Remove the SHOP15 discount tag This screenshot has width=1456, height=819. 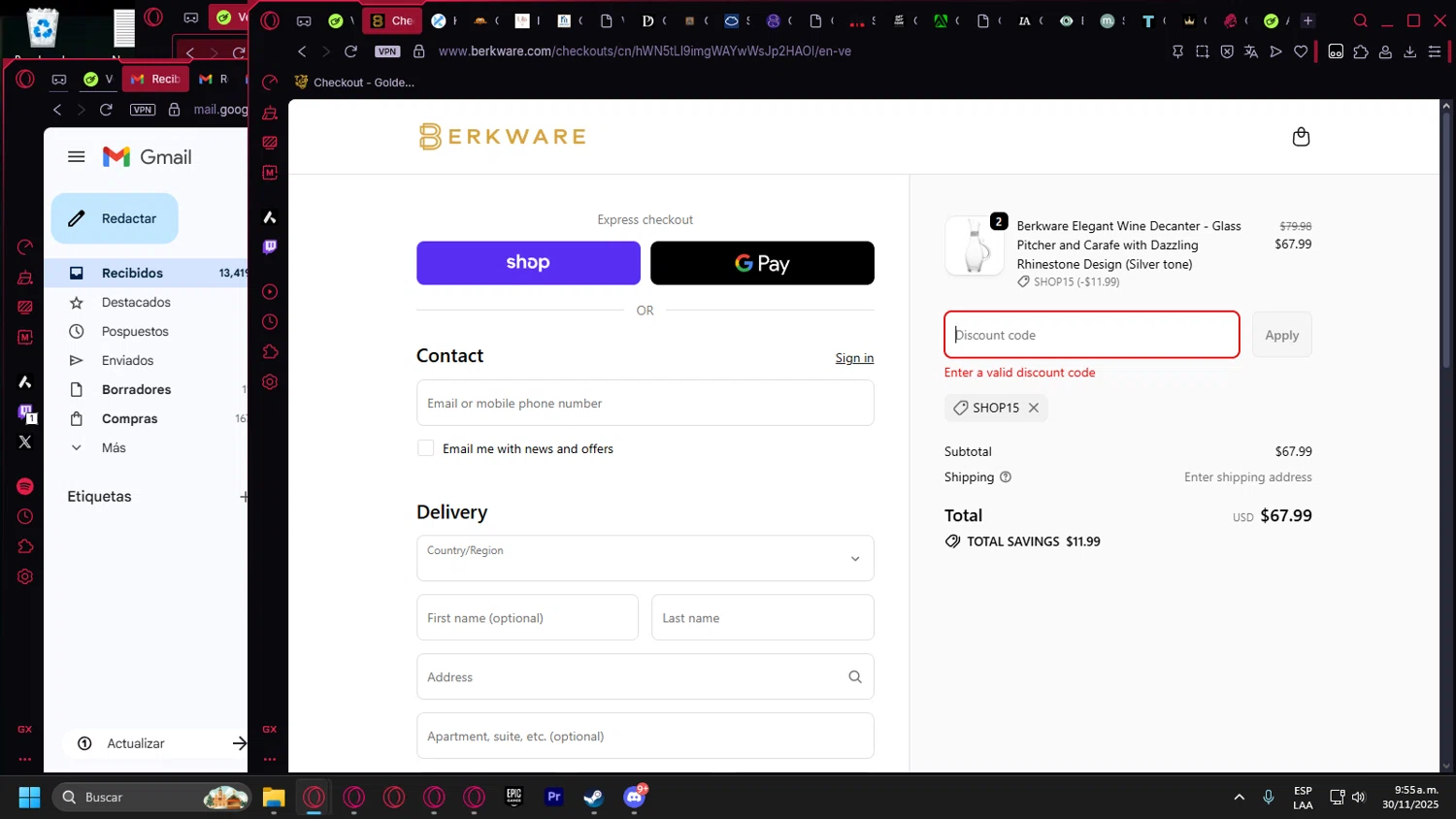pyautogui.click(x=1034, y=408)
